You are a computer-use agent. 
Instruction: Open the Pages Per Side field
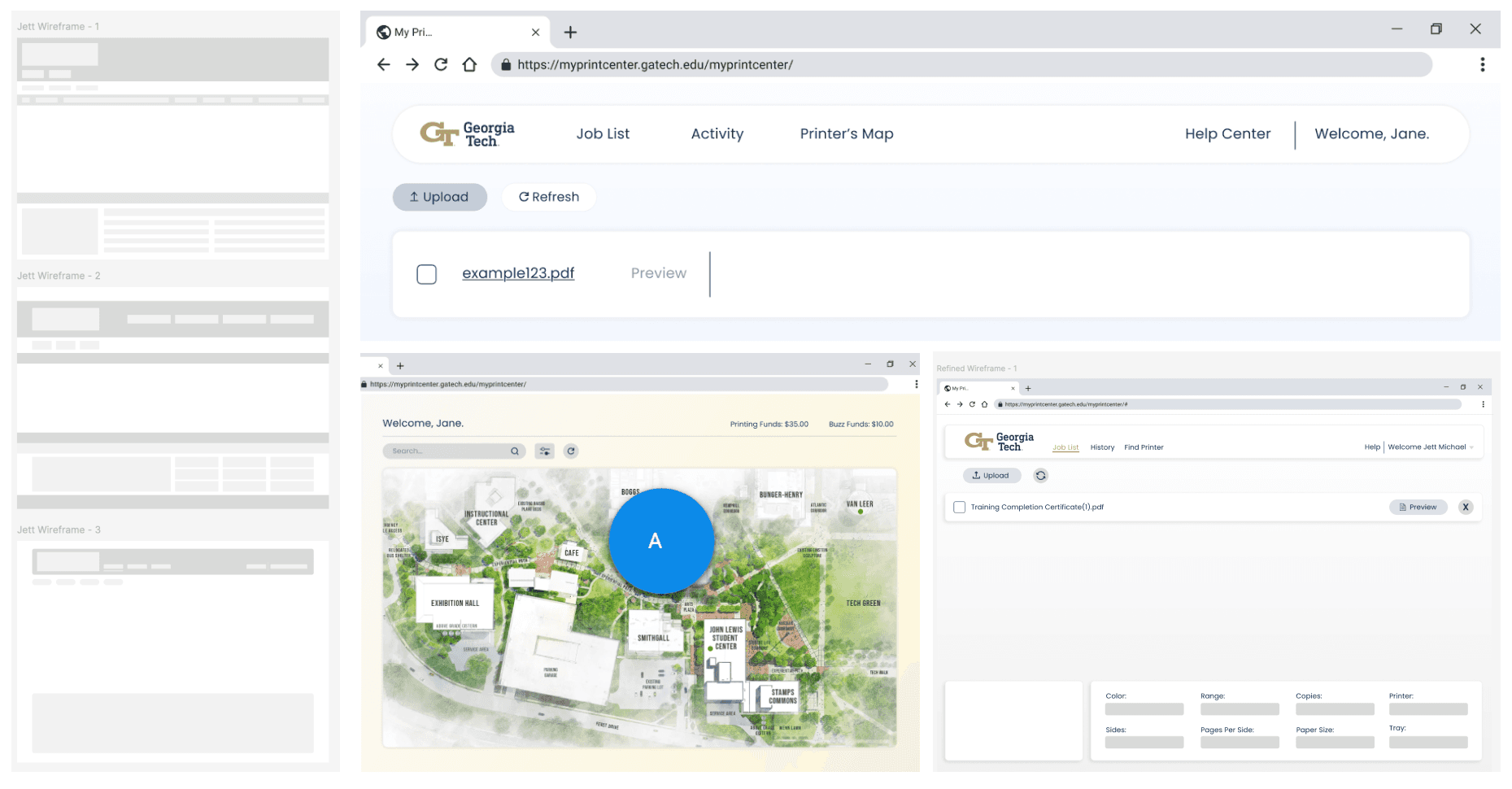[x=1240, y=743]
